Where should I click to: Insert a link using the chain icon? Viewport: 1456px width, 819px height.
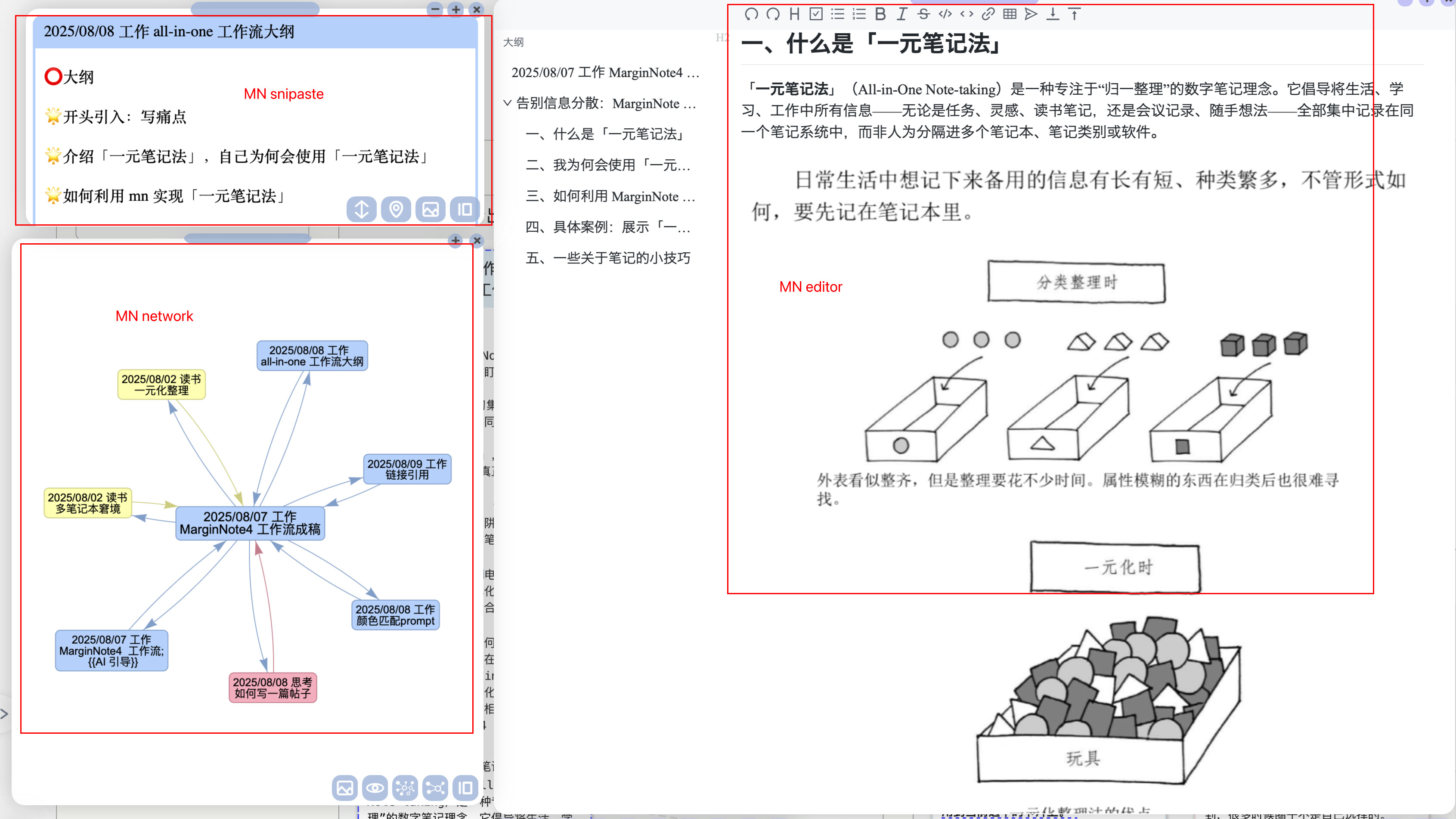(x=988, y=14)
